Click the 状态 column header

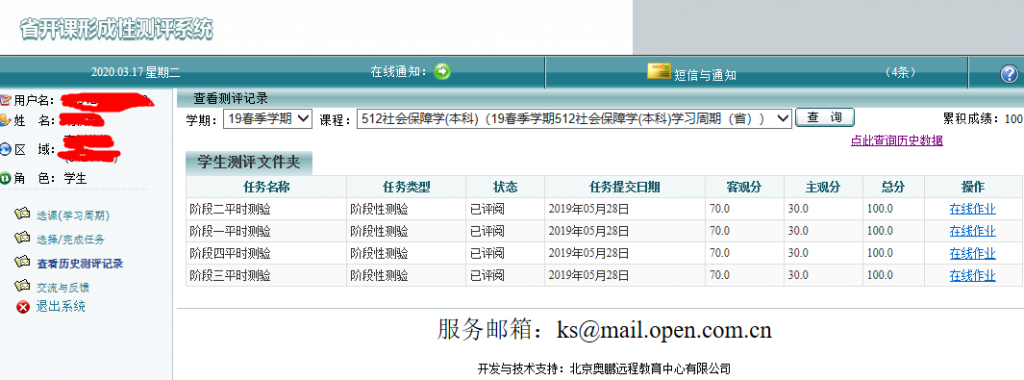pos(505,187)
